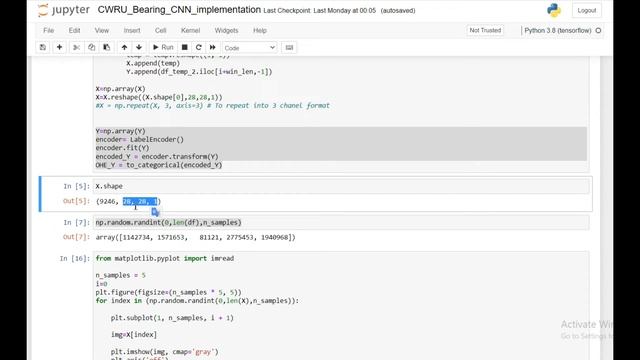Open the Kernel menu
This screenshot has width=640, height=360.
click(190, 31)
